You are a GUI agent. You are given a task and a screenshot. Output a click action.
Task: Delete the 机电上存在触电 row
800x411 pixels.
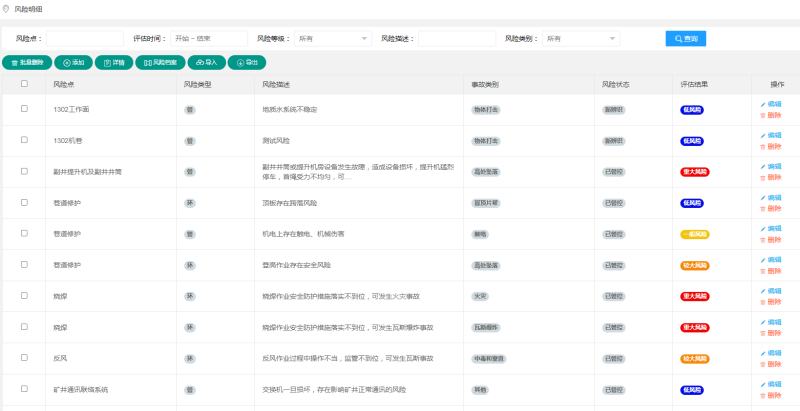771,240
